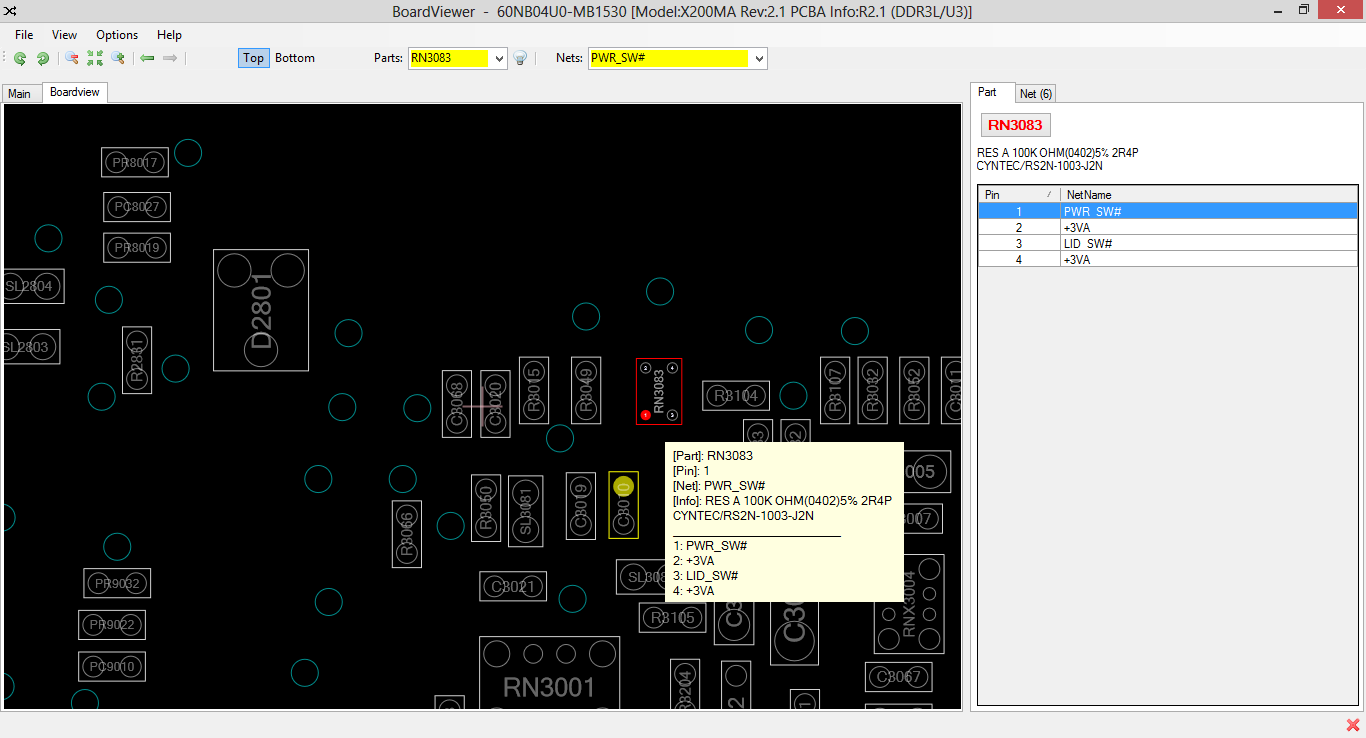The height and width of the screenshot is (738, 1366).
Task: Select pin 3 of RN3083 on board
Action: 673,415
